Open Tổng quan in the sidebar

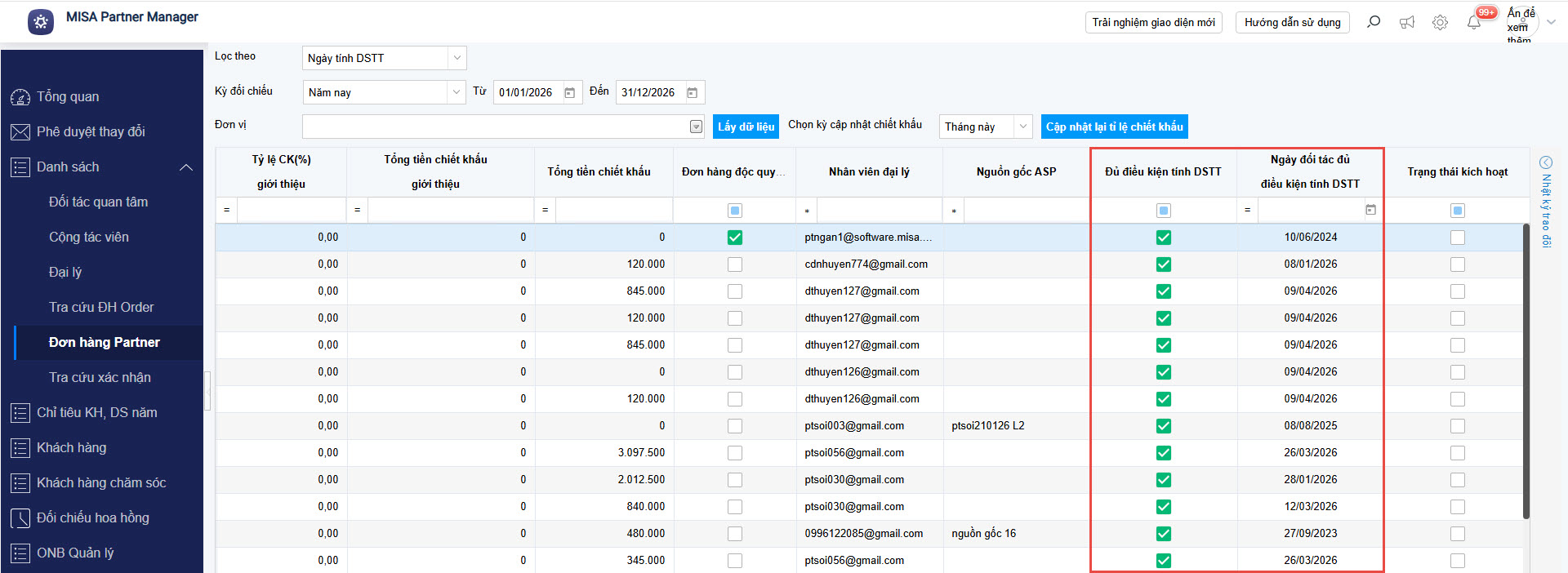[x=68, y=96]
